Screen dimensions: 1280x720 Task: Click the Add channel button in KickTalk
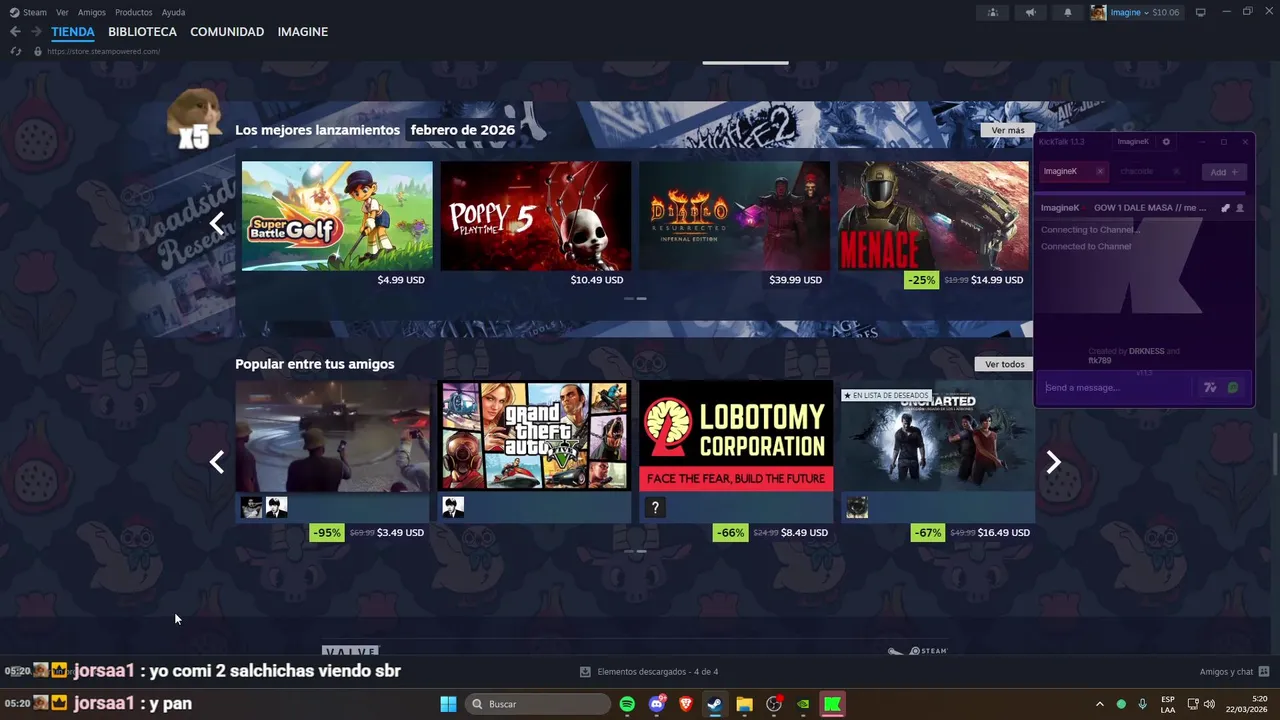point(1224,172)
